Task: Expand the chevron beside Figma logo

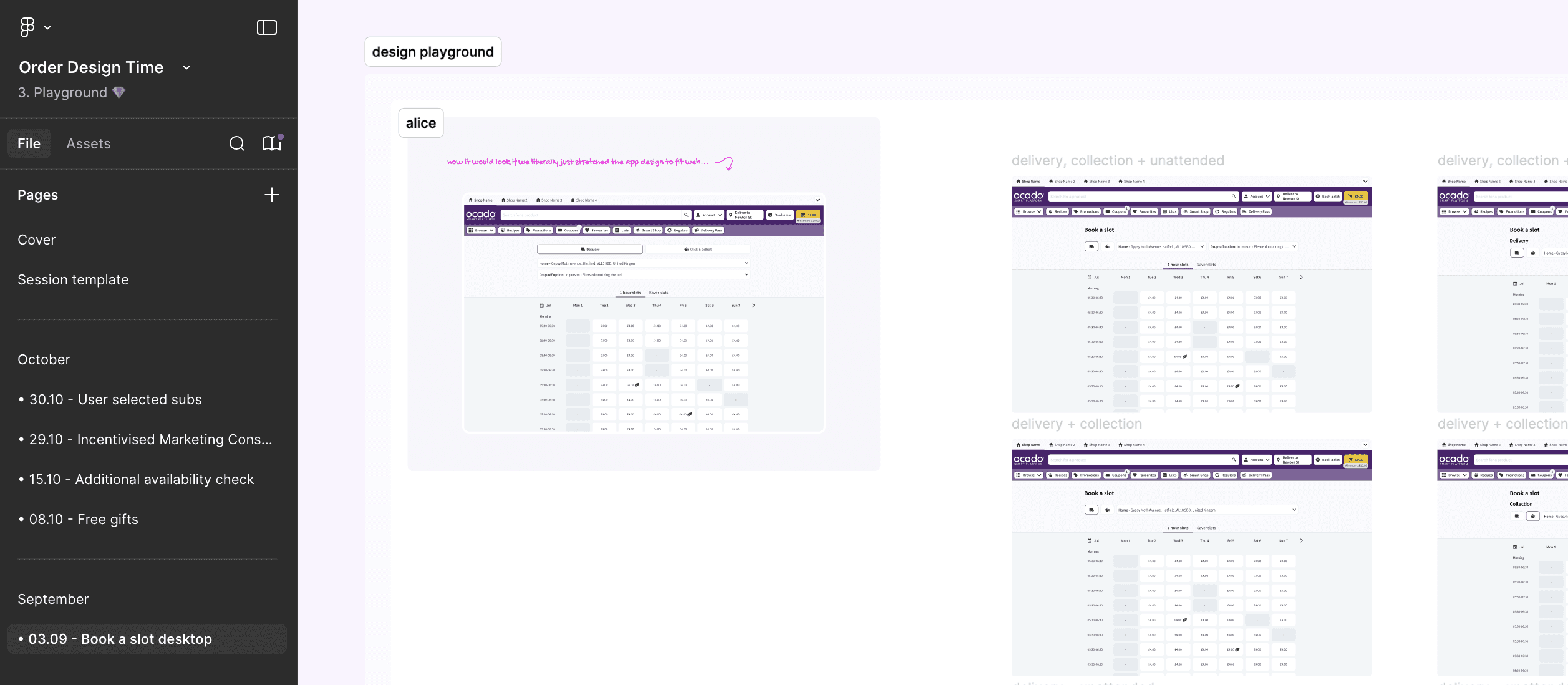Action: [x=47, y=27]
